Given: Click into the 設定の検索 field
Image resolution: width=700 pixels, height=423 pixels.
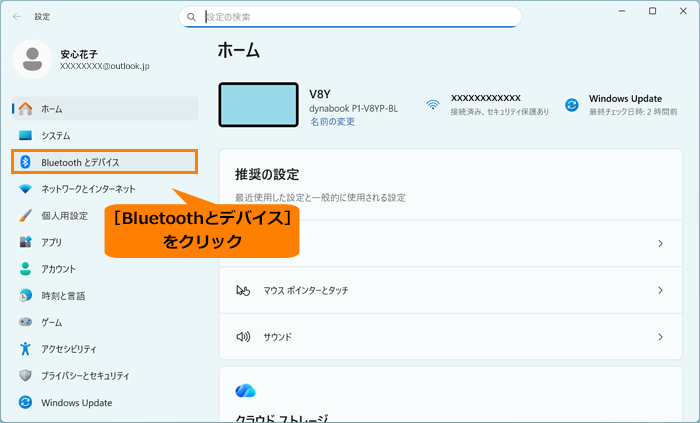Looking at the screenshot, I should click(350, 17).
